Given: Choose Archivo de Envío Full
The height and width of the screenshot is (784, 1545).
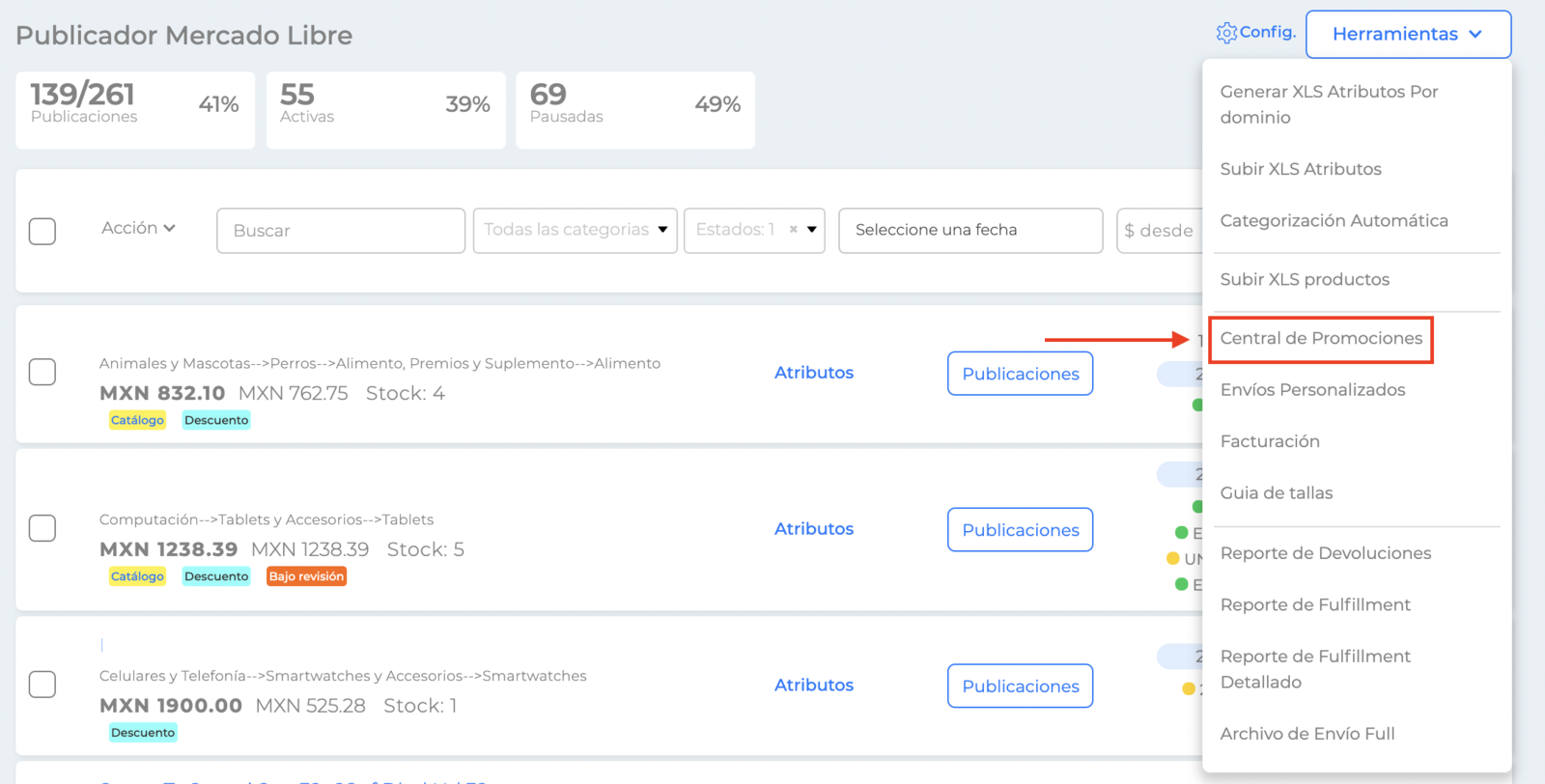Looking at the screenshot, I should point(1307,734).
